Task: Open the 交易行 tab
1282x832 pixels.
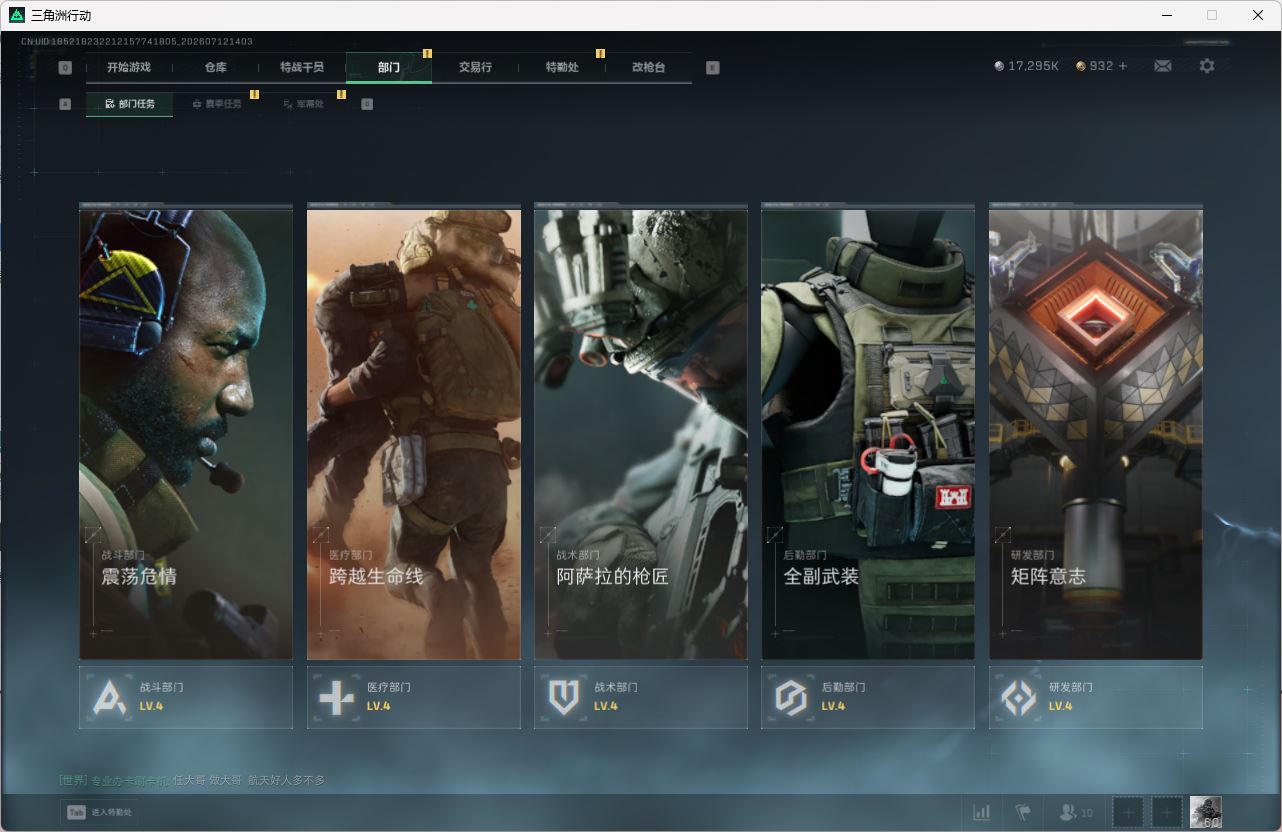Action: pyautogui.click(x=475, y=67)
